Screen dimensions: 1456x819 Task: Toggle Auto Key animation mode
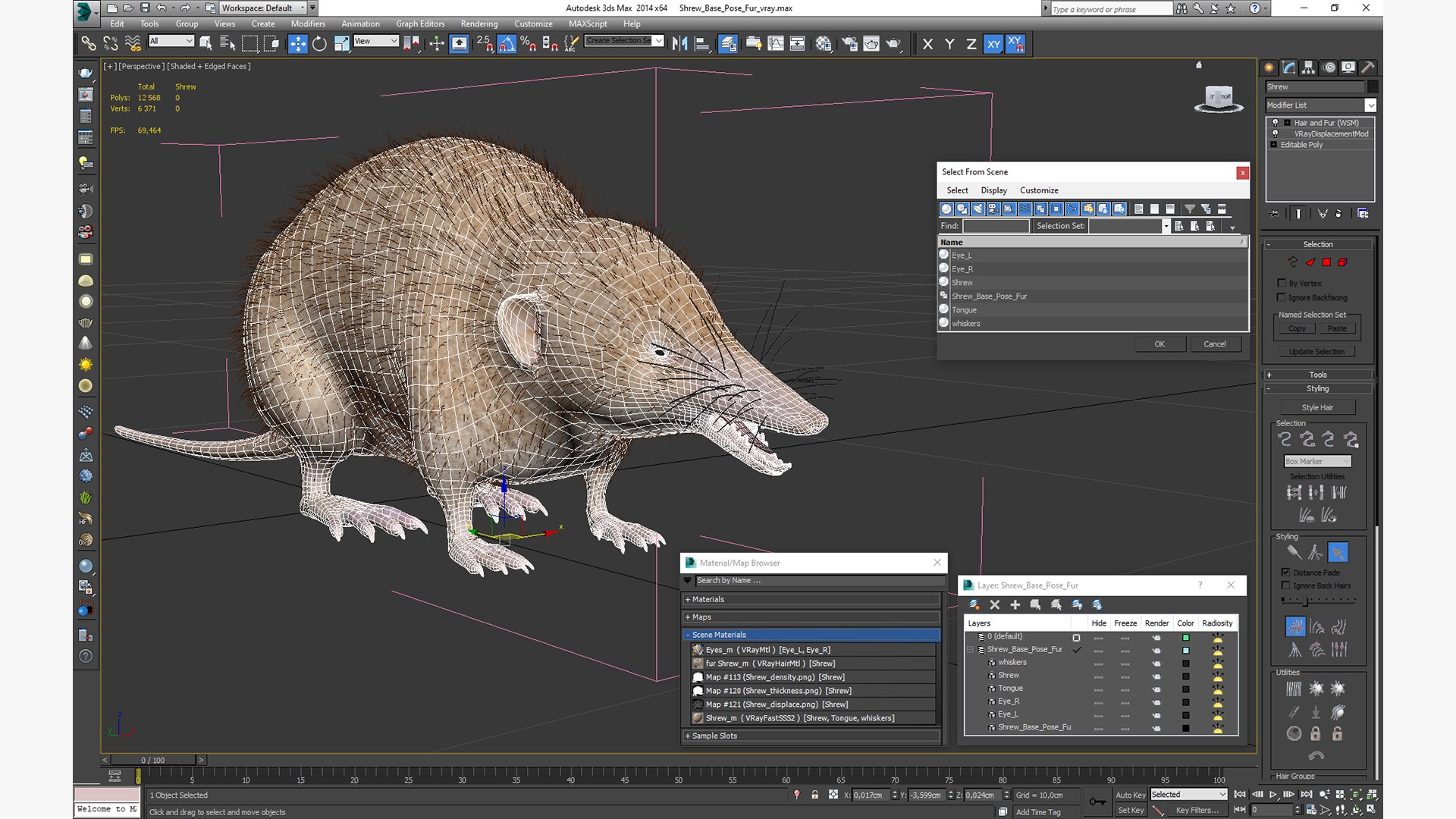click(1130, 795)
